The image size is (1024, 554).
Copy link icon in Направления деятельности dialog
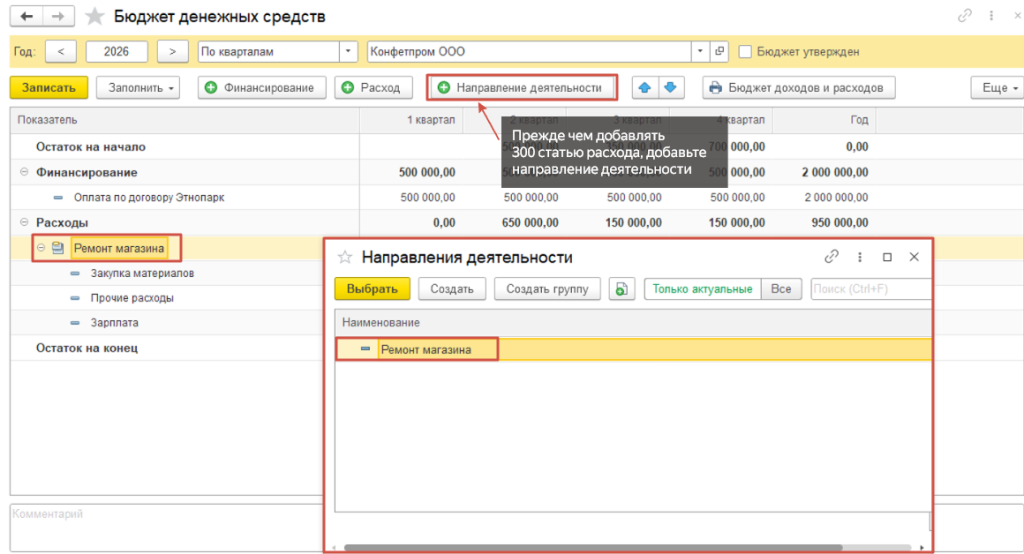point(831,257)
